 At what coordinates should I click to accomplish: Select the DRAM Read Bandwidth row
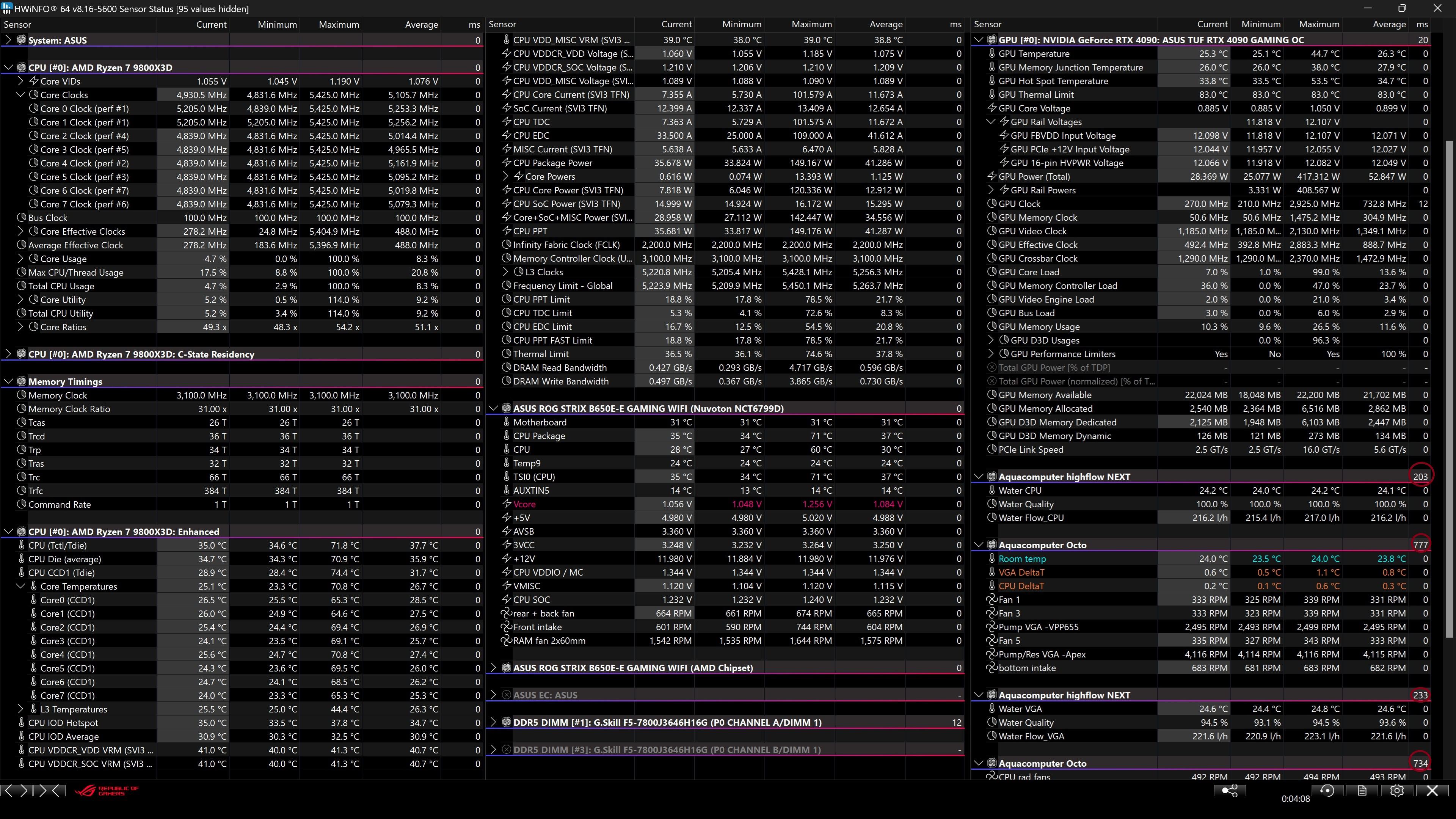tap(725, 367)
